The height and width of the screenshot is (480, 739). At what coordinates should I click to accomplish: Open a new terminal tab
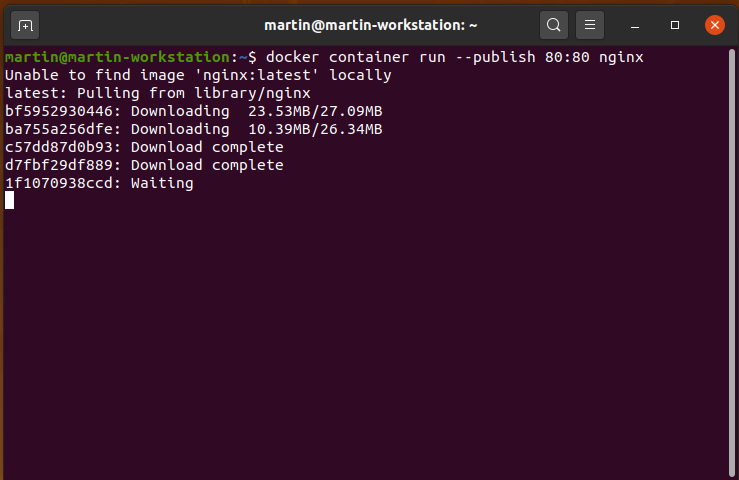pyautogui.click(x=25, y=25)
